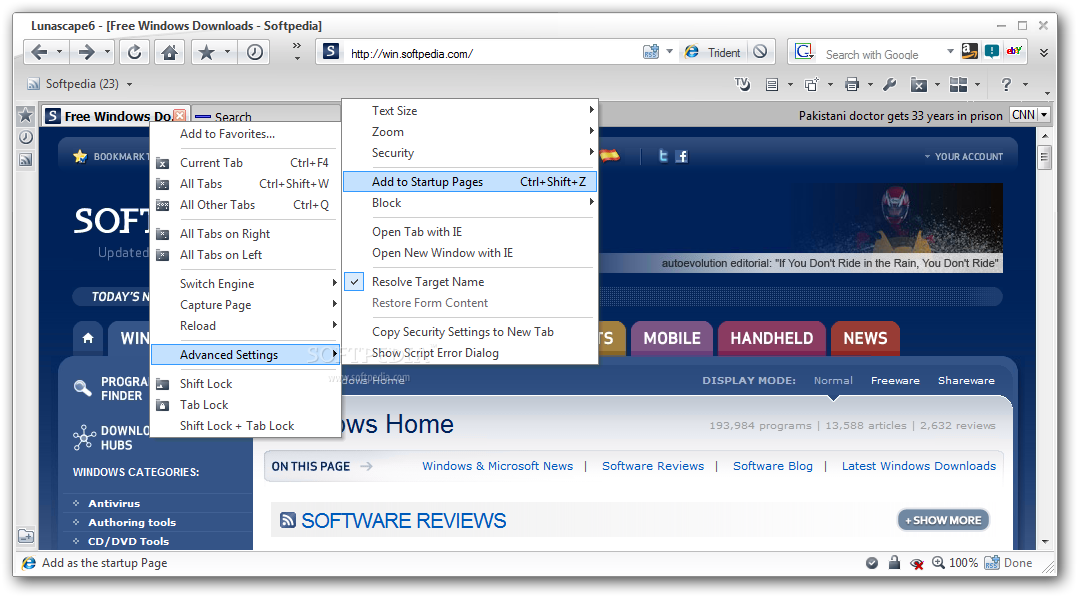Open the History clock sidebar panel
The image size is (1078, 597).
pyautogui.click(x=25, y=138)
